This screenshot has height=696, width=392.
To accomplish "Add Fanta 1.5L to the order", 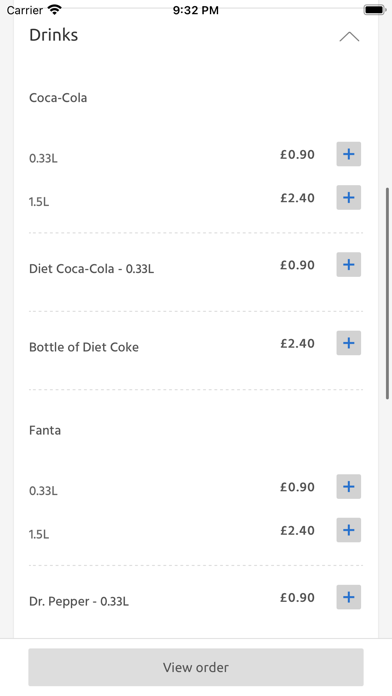I will [348, 530].
